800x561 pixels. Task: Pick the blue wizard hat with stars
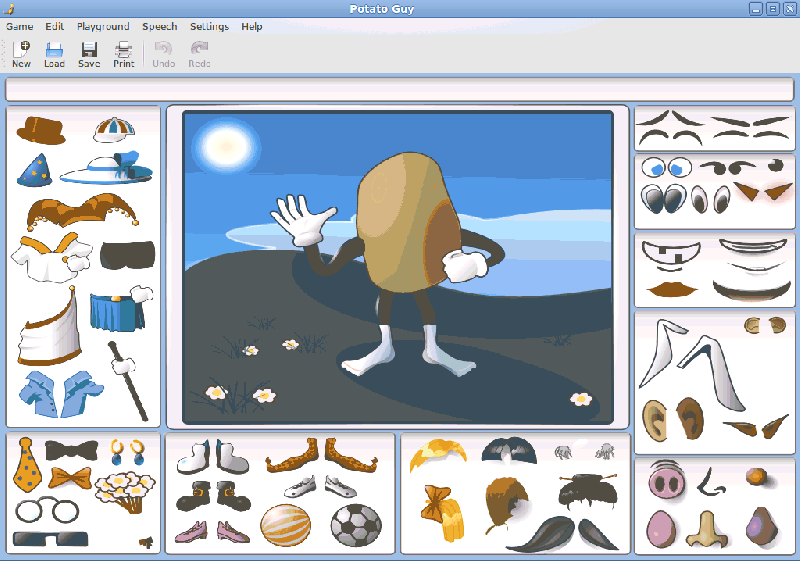(x=33, y=170)
